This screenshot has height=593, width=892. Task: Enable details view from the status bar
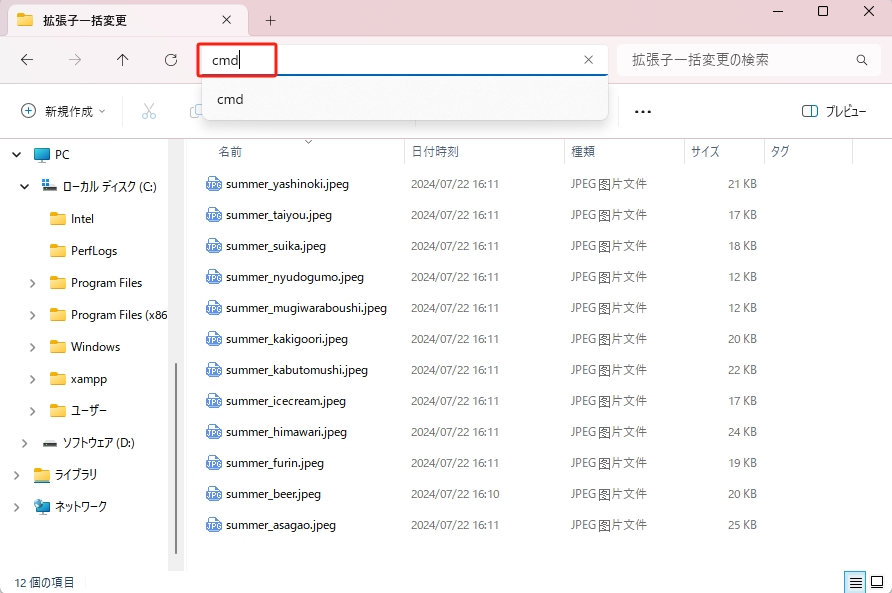tap(855, 581)
